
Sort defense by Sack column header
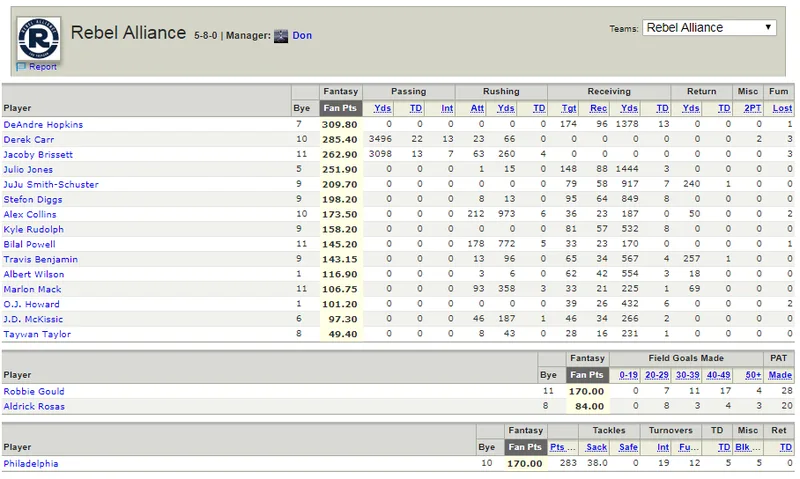[x=596, y=447]
